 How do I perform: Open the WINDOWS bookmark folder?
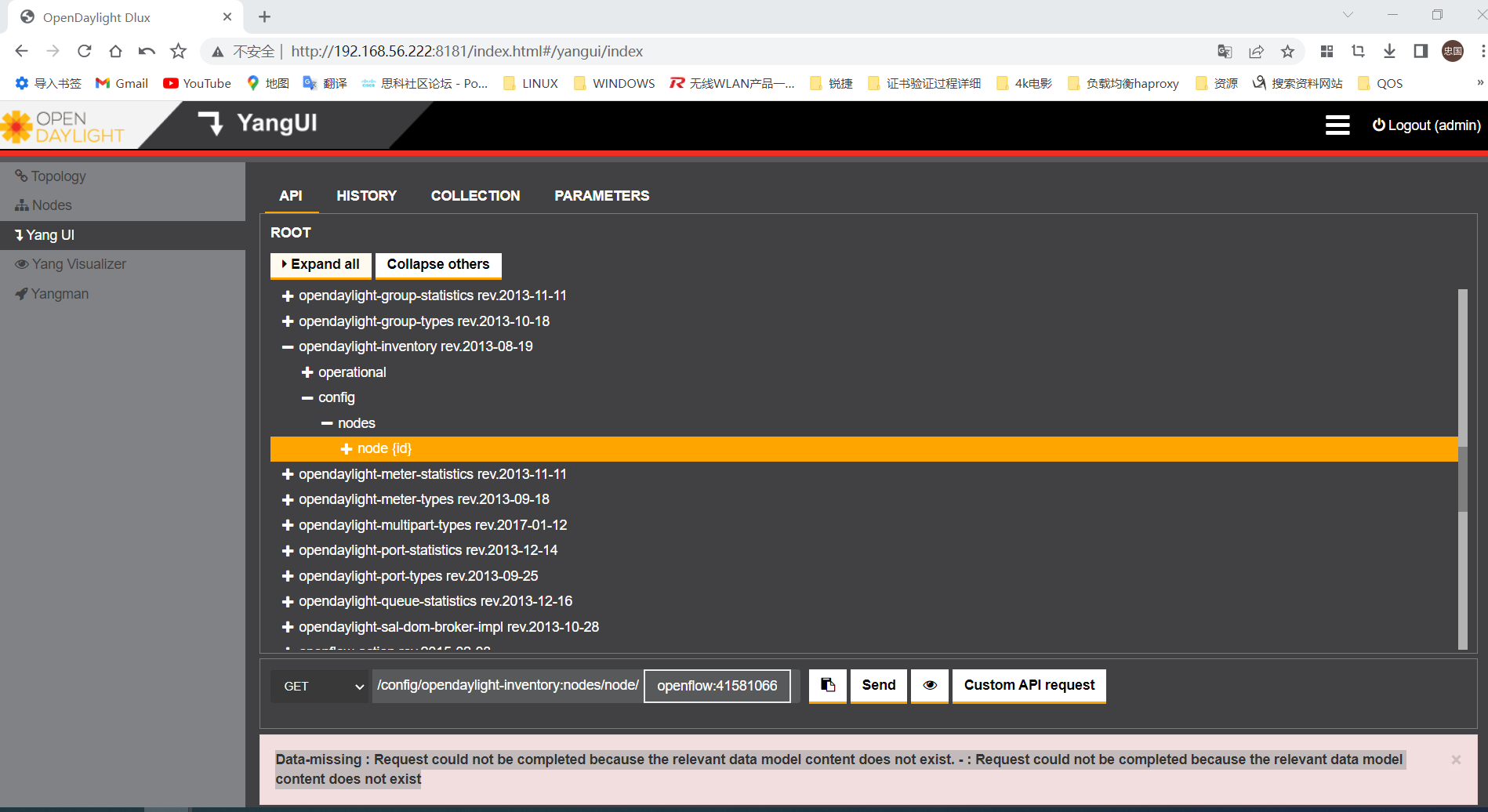click(615, 83)
